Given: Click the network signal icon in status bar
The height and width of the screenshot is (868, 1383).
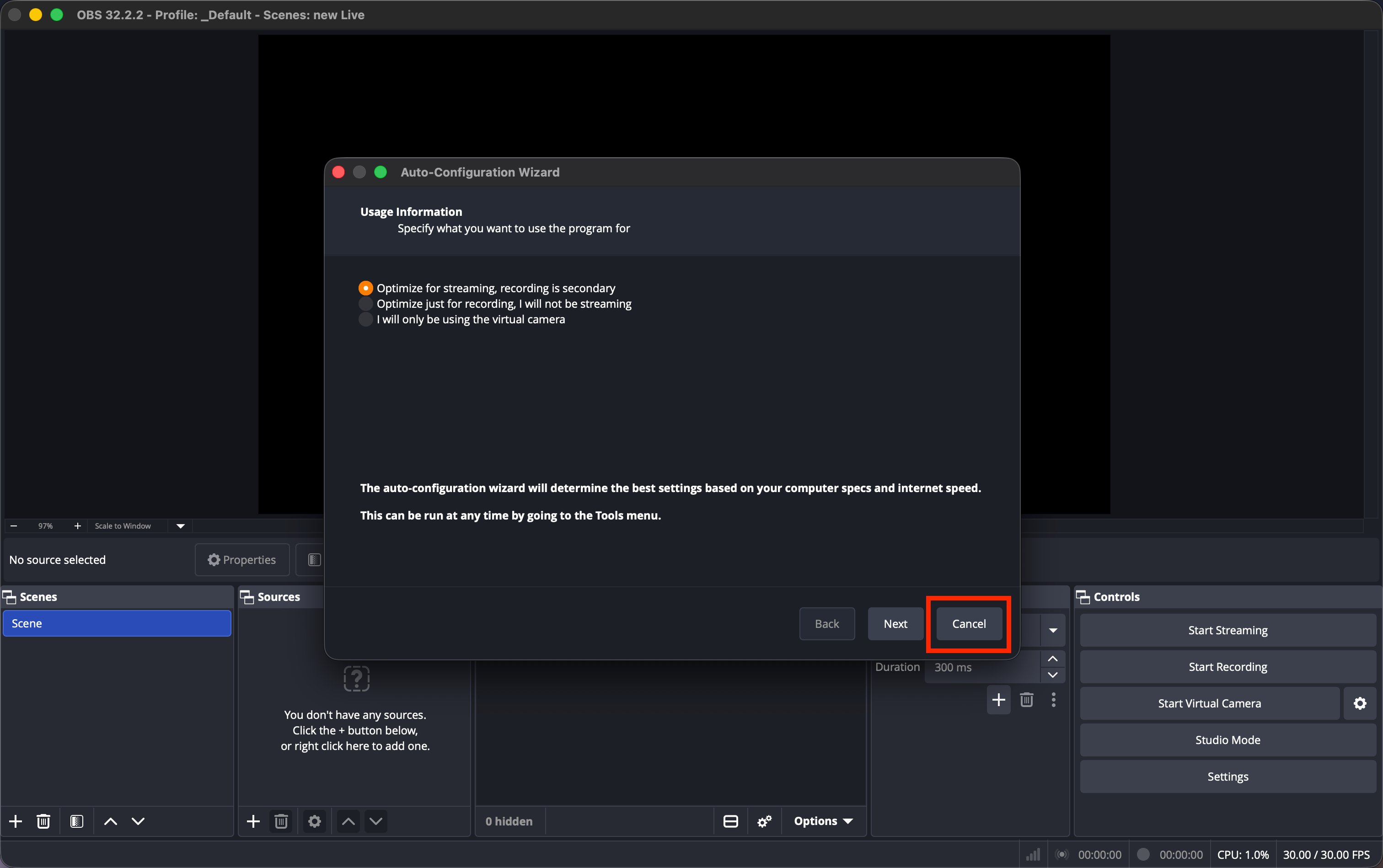Looking at the screenshot, I should pyautogui.click(x=1034, y=855).
